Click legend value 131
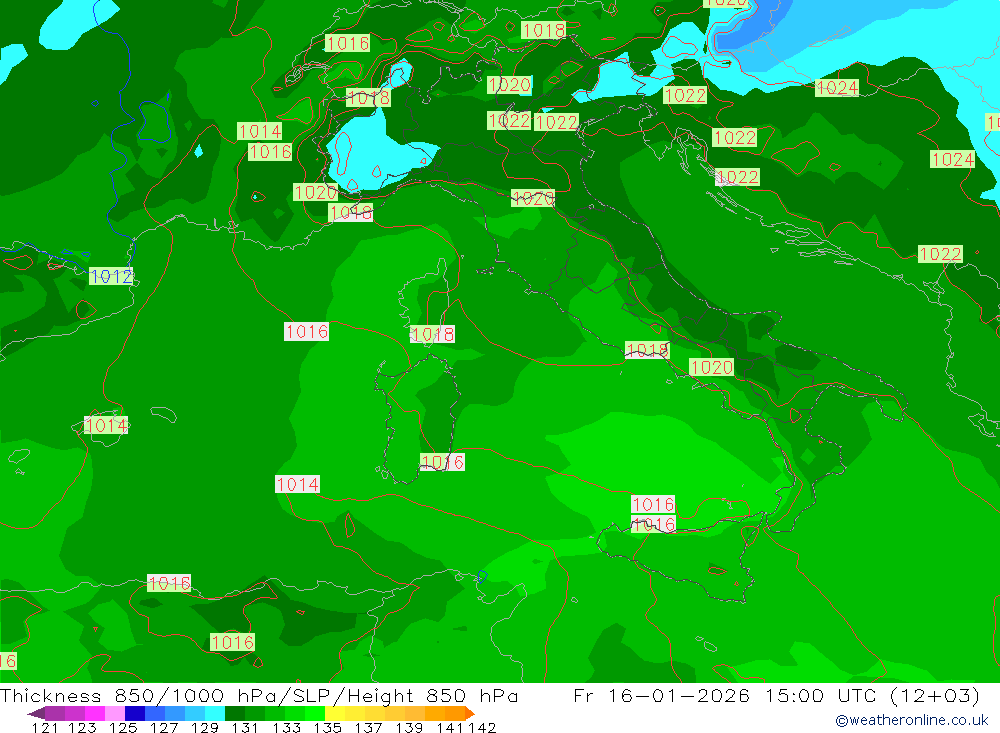Image resolution: width=1000 pixels, height=733 pixels. point(245,728)
